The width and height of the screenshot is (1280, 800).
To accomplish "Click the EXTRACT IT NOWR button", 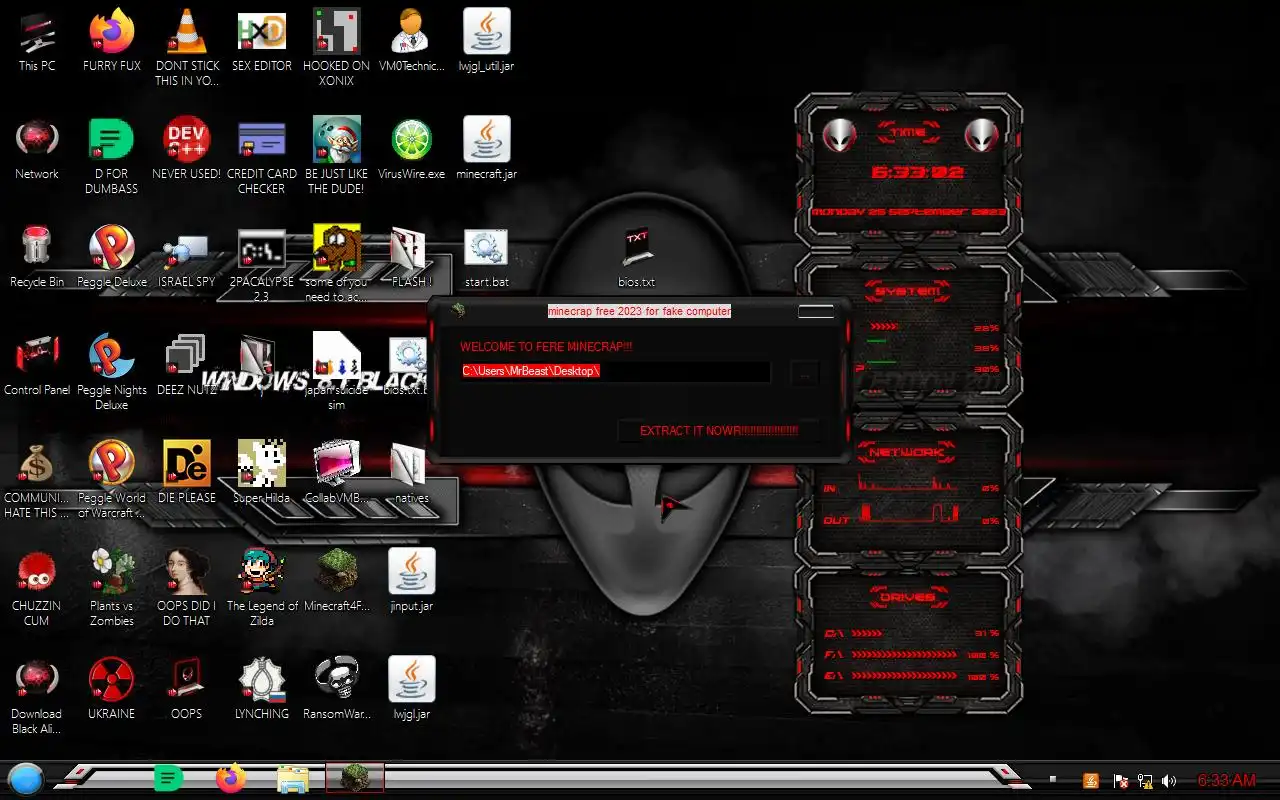I will [x=719, y=431].
